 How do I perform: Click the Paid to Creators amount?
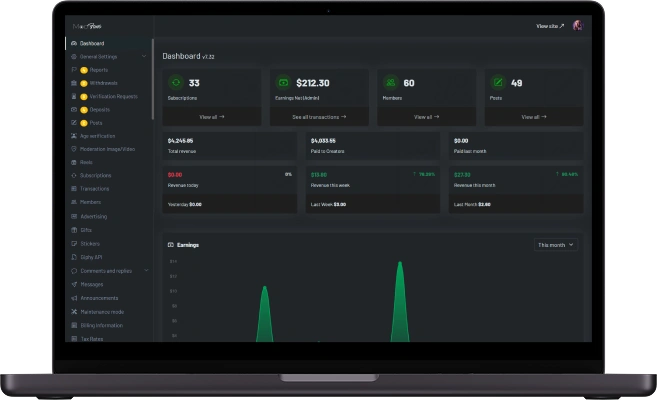click(x=323, y=141)
